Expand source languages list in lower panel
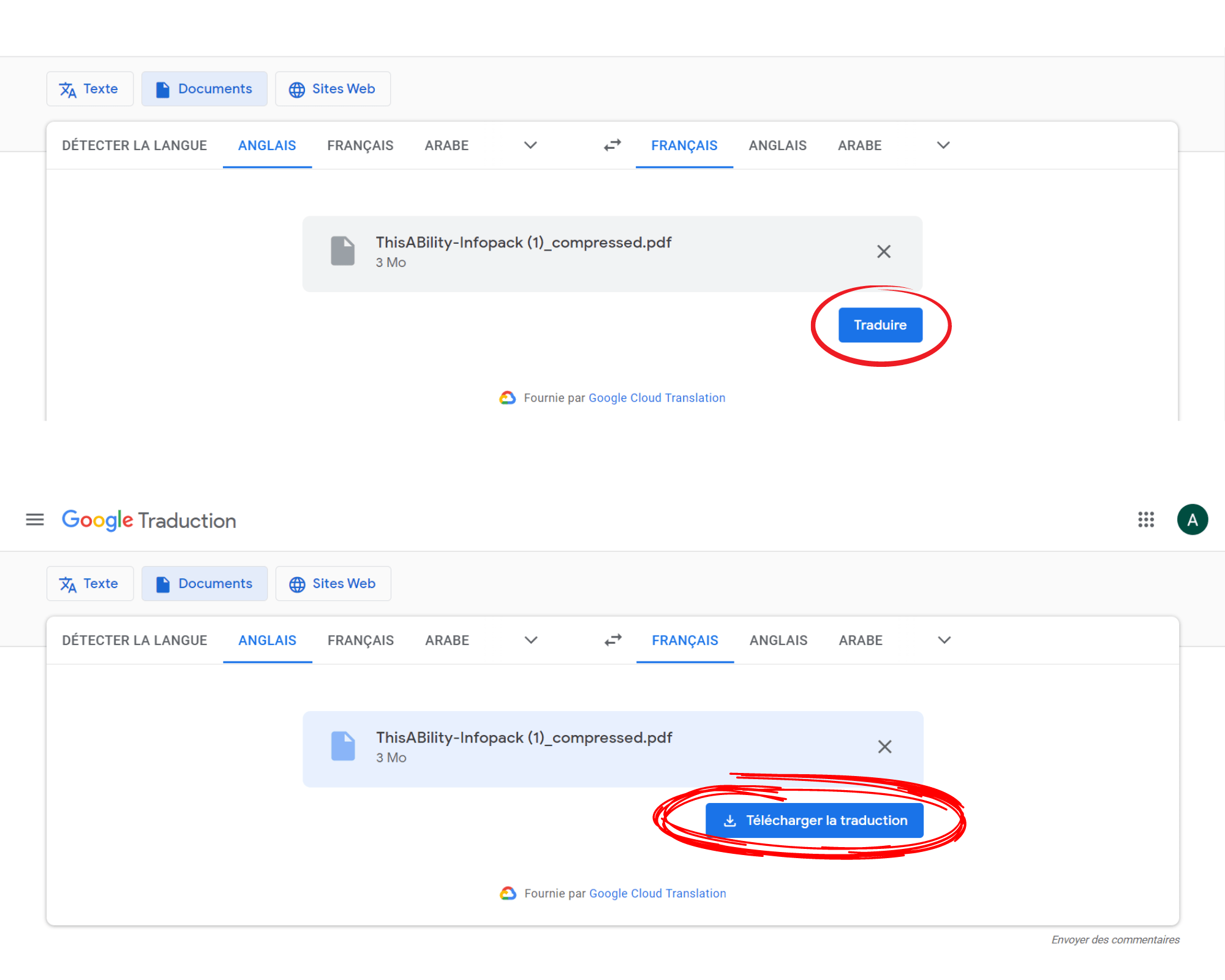1225x980 pixels. [531, 640]
